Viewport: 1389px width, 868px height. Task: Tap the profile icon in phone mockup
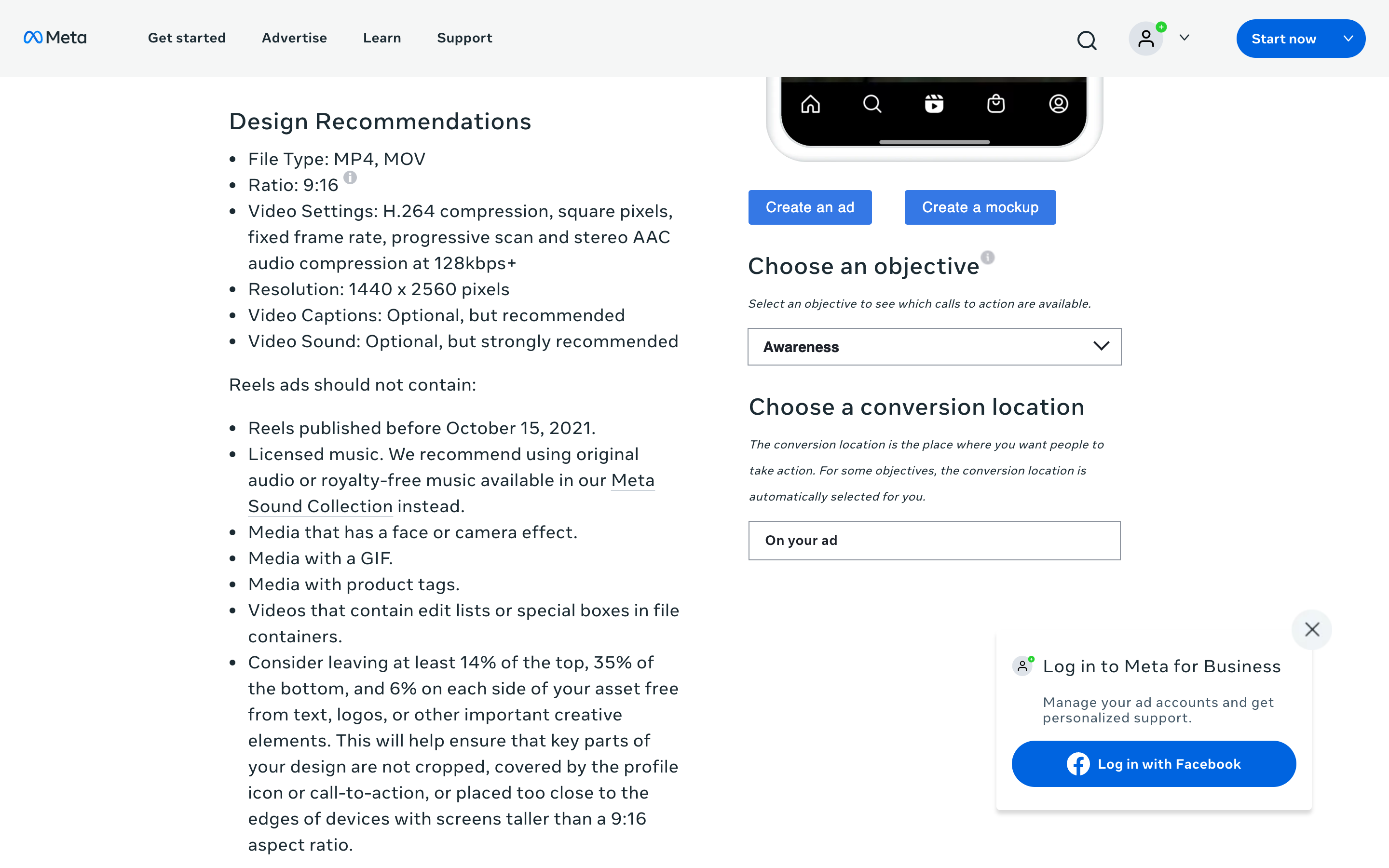(x=1059, y=104)
